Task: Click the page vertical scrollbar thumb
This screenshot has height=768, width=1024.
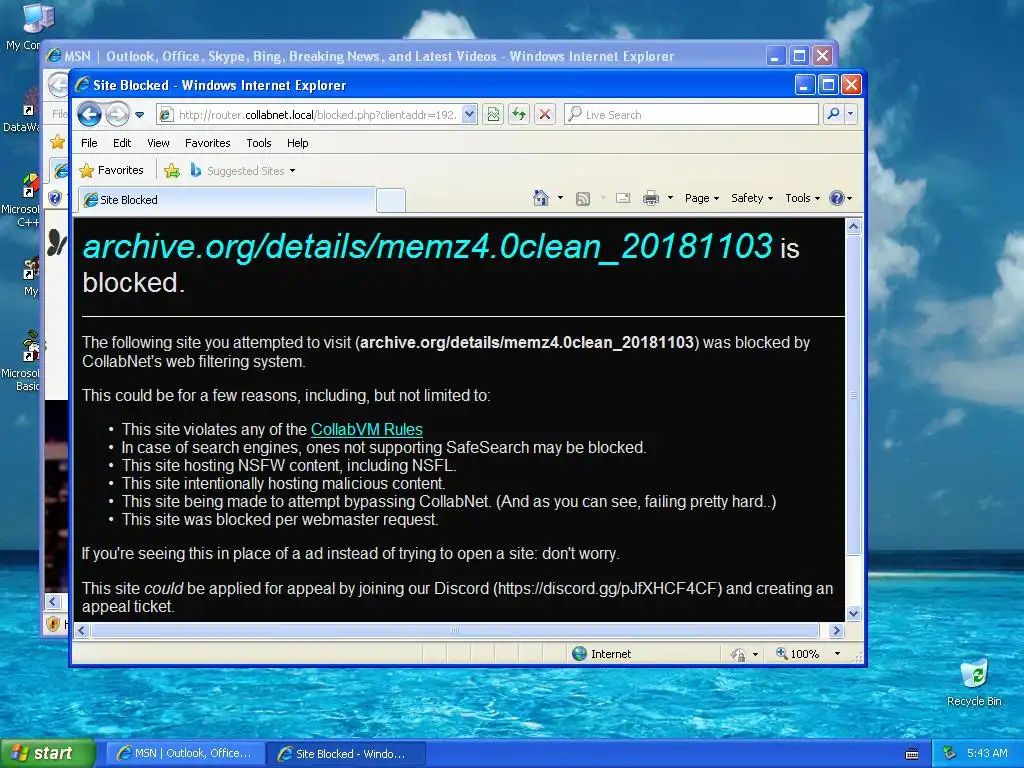Action: (x=854, y=395)
